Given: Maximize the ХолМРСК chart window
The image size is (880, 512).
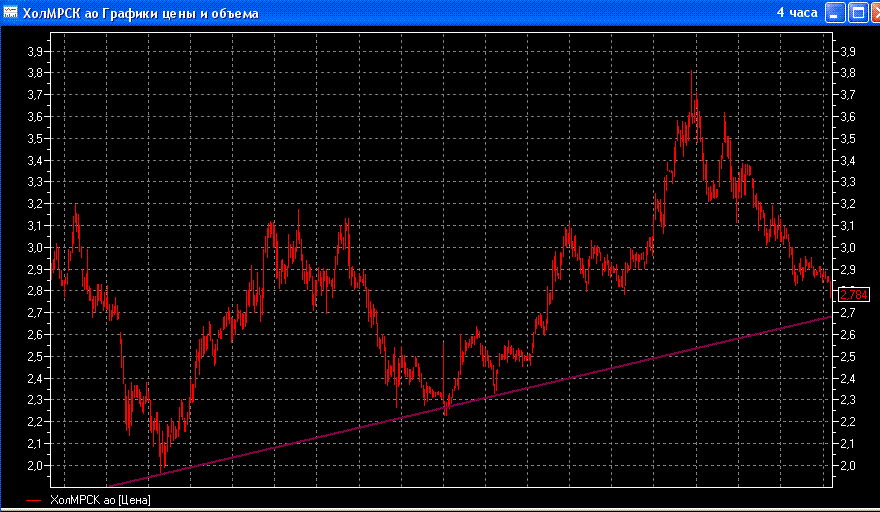Looking at the screenshot, I should pos(858,13).
